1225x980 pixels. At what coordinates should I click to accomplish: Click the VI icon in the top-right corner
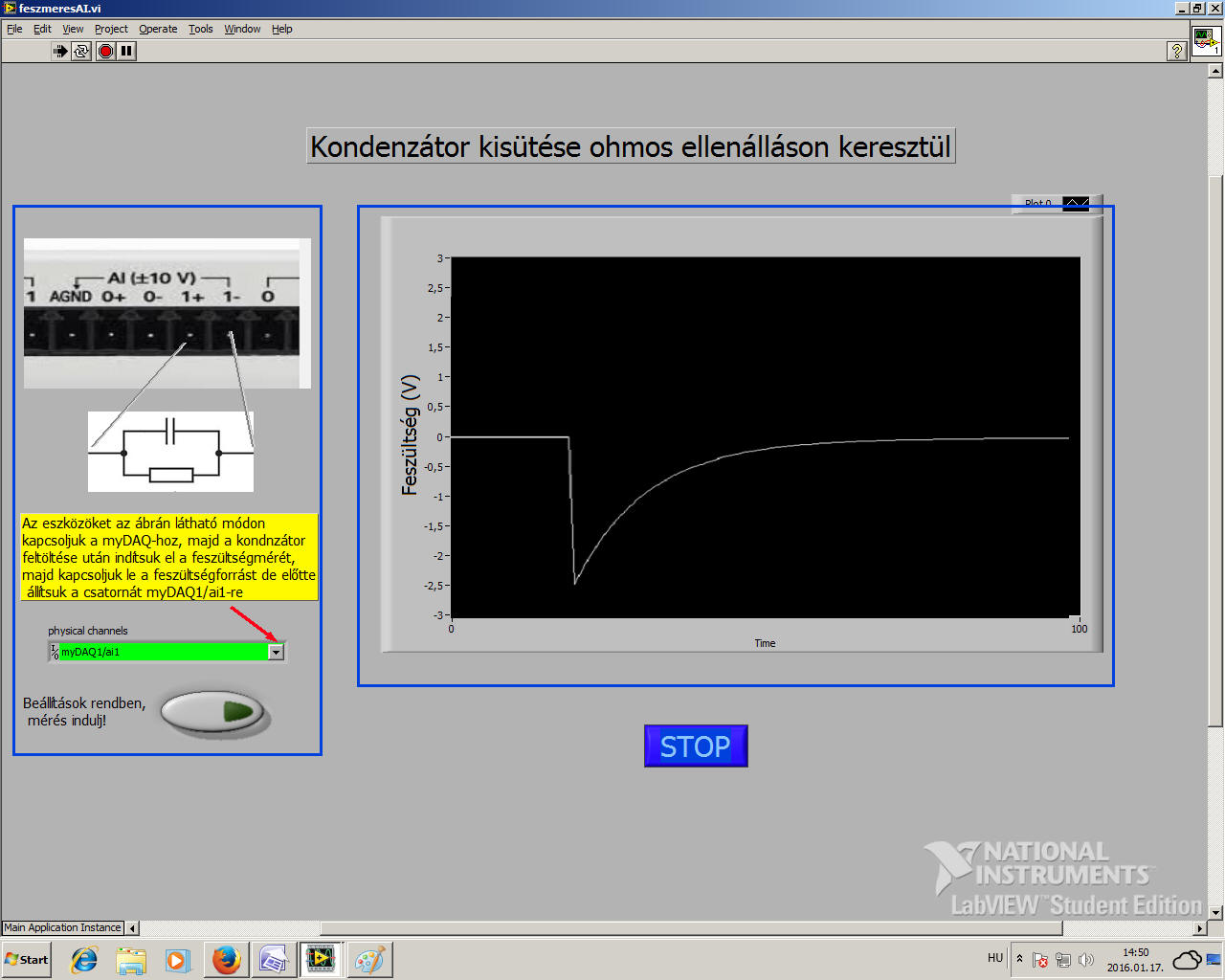[1205, 42]
